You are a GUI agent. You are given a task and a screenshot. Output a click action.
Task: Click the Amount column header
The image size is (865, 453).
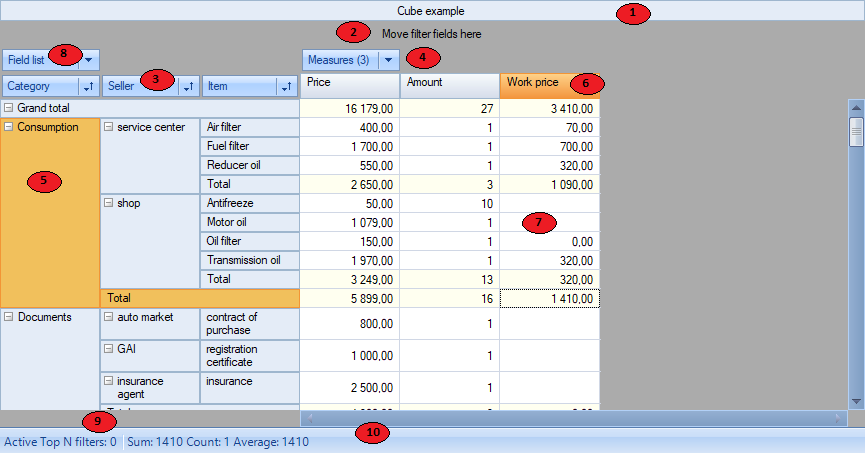(449, 84)
